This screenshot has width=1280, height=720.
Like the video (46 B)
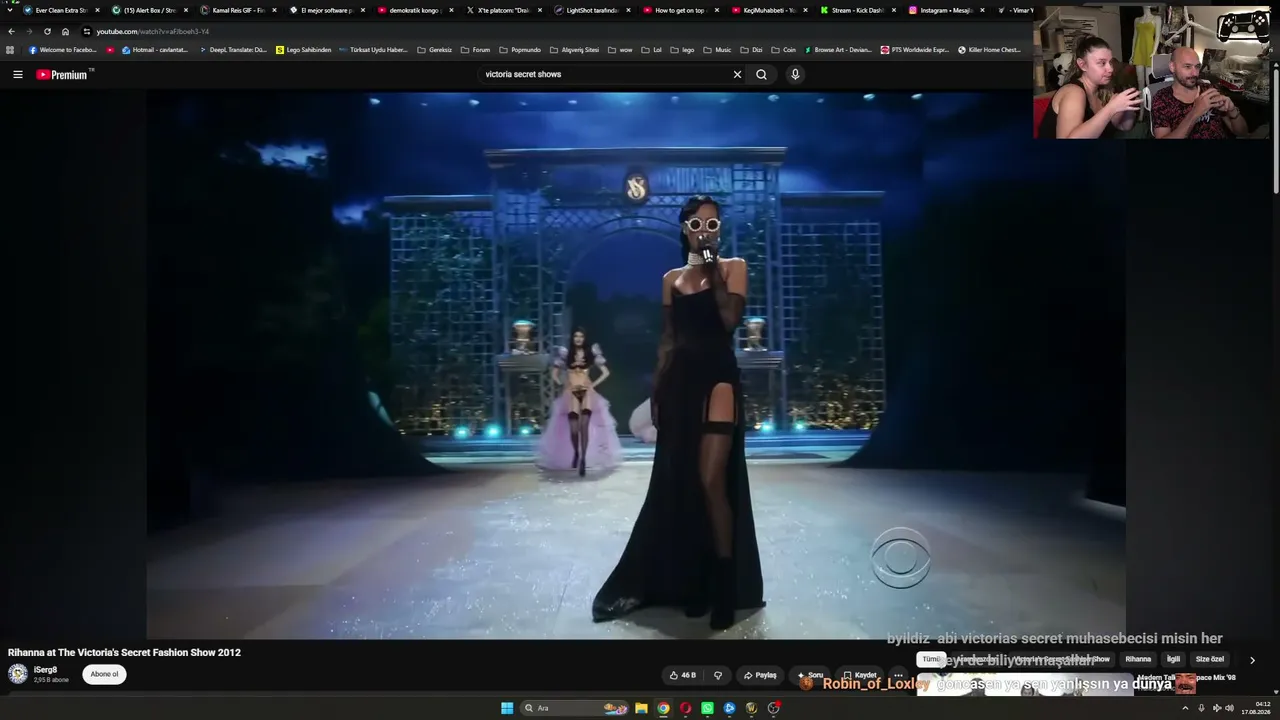coord(683,675)
